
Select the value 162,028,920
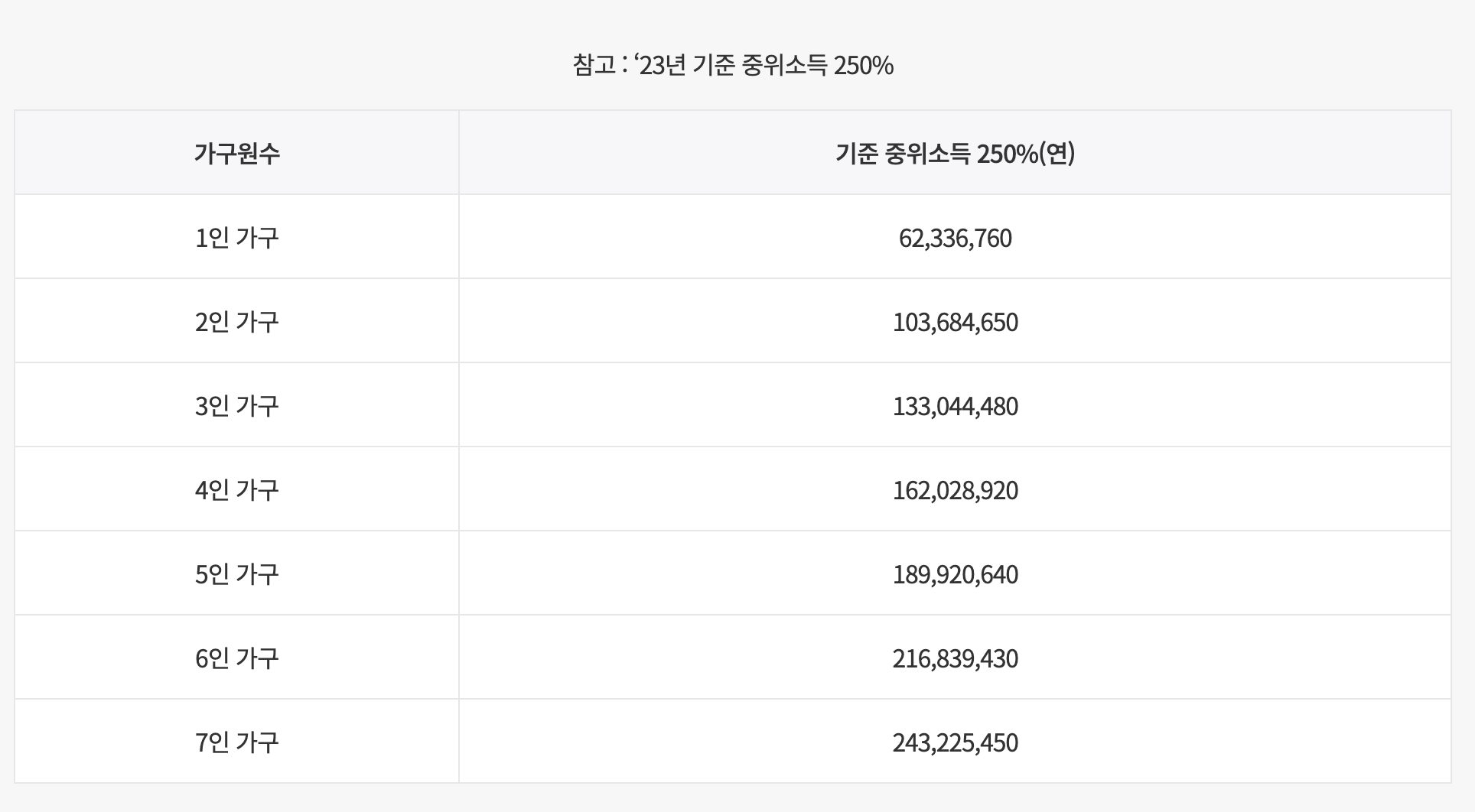point(955,491)
